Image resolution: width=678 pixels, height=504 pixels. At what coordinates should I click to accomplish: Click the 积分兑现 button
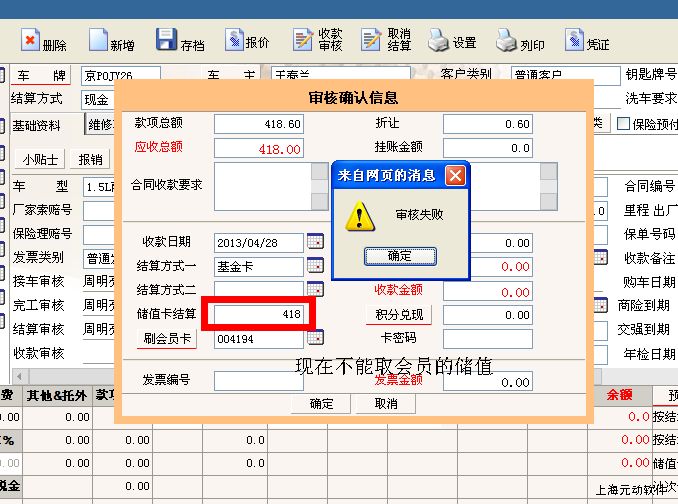coord(399,315)
